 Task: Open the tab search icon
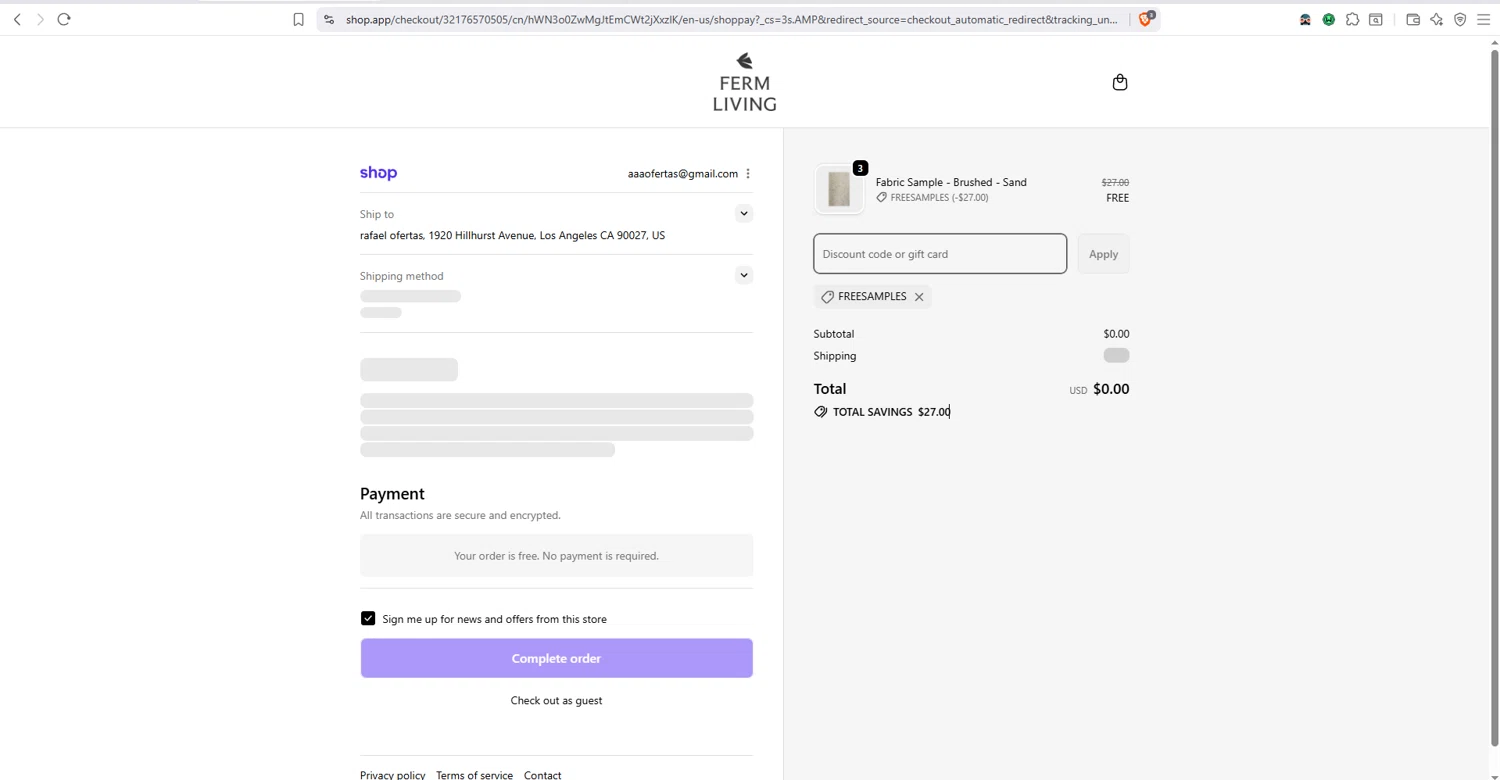pyautogui.click(x=1376, y=19)
